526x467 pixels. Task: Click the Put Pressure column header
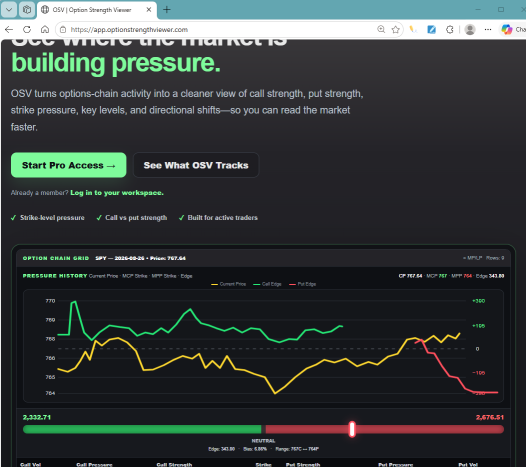click(x=396, y=465)
